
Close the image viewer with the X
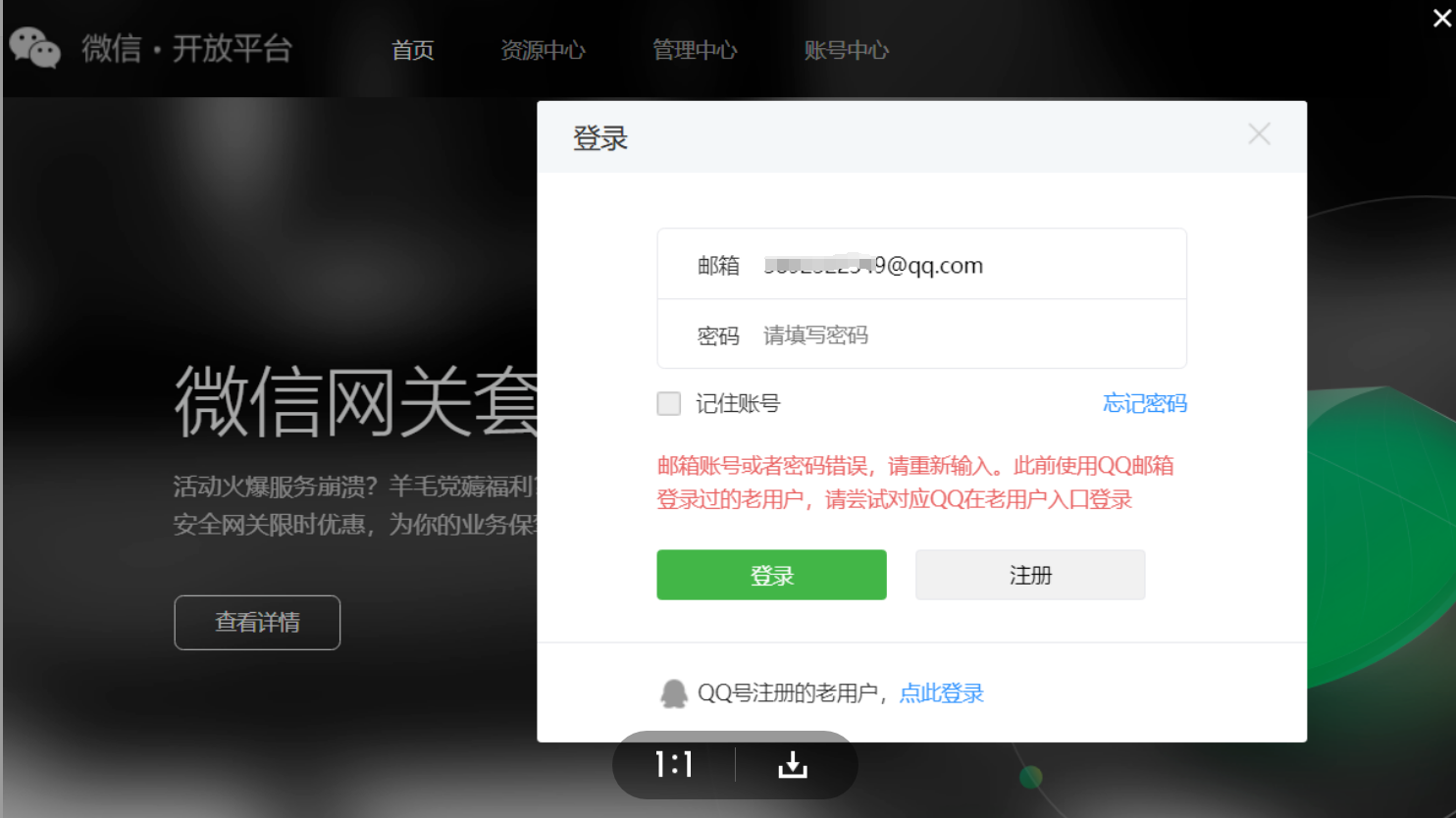pos(1442,18)
